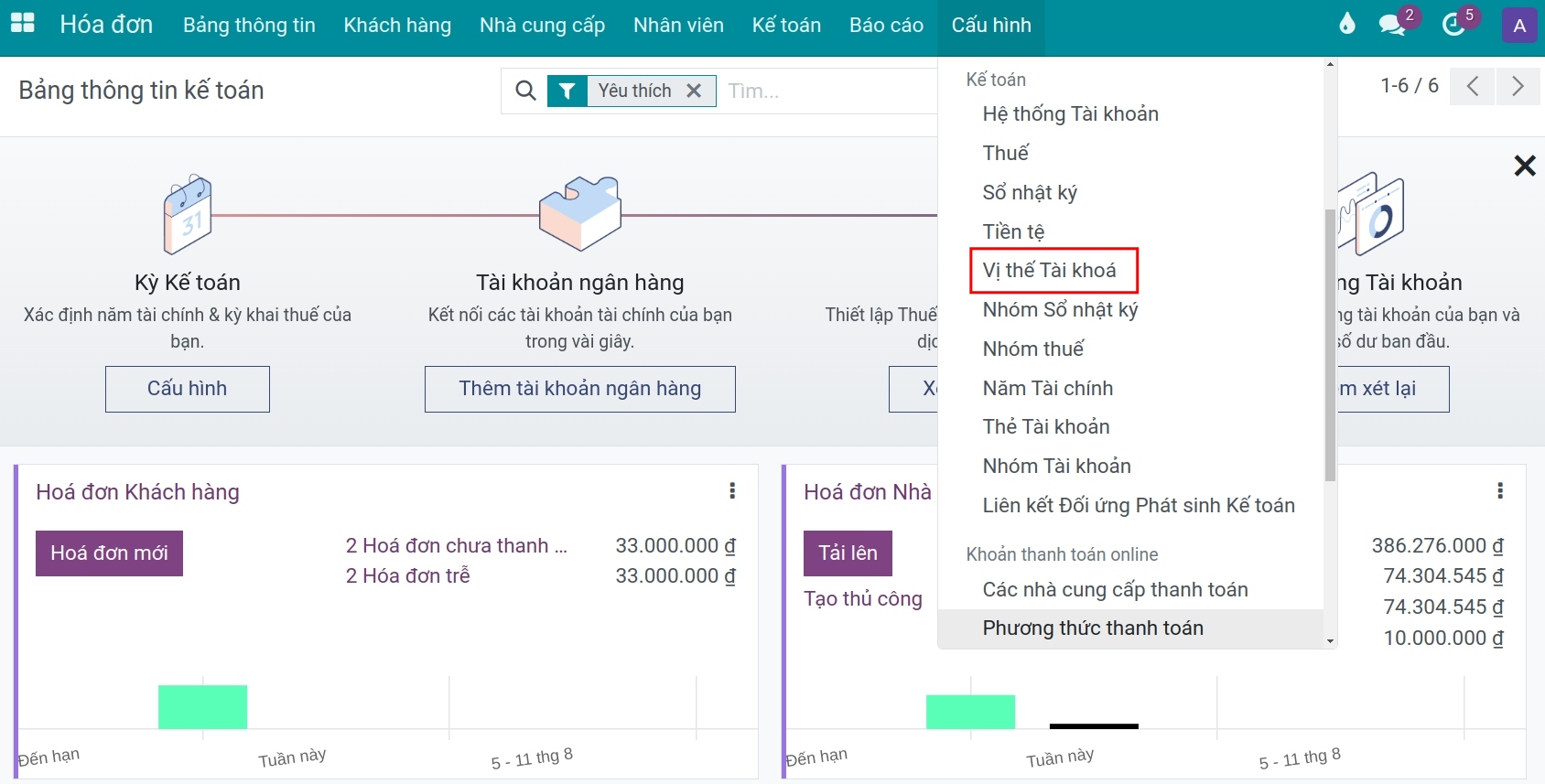
Task: Go to Bảng thông tin menu
Action: click(x=249, y=26)
